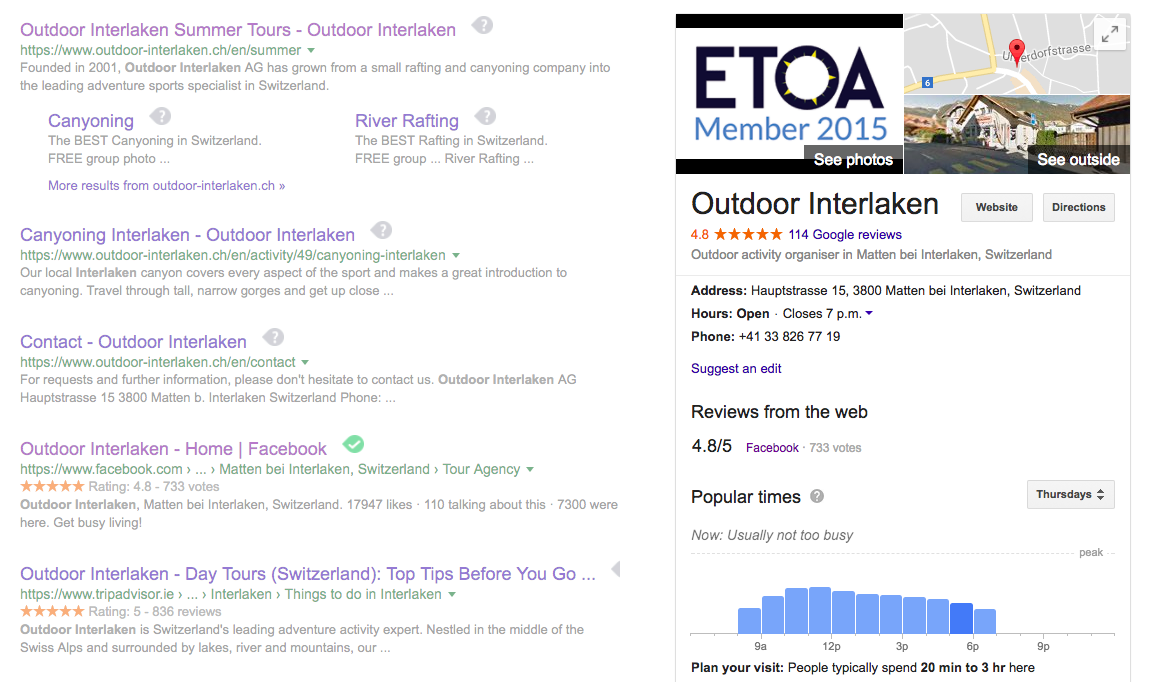
Task: Expand opening hours arrow after Closes 7 p.m.
Action: coord(869,314)
